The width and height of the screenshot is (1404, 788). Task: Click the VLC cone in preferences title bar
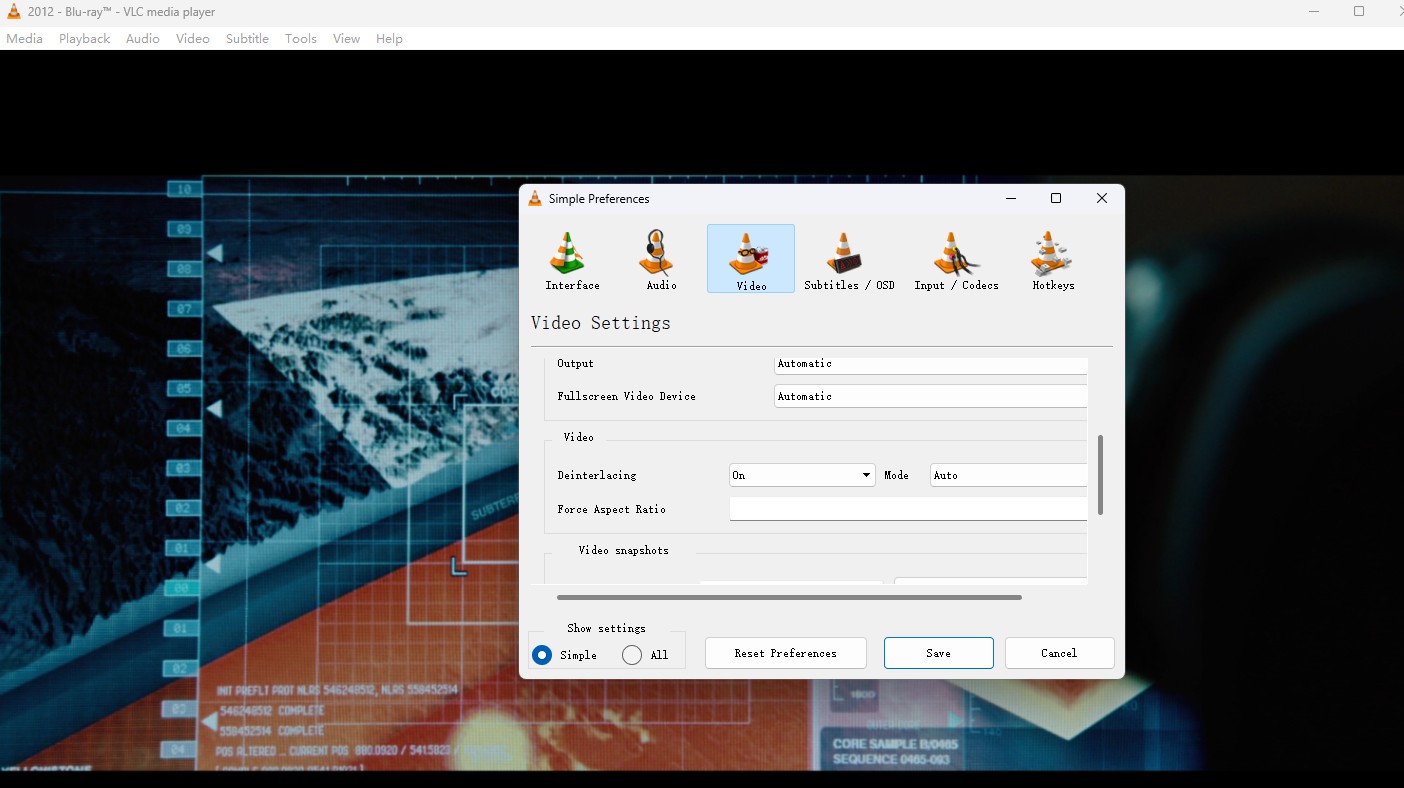pos(534,198)
